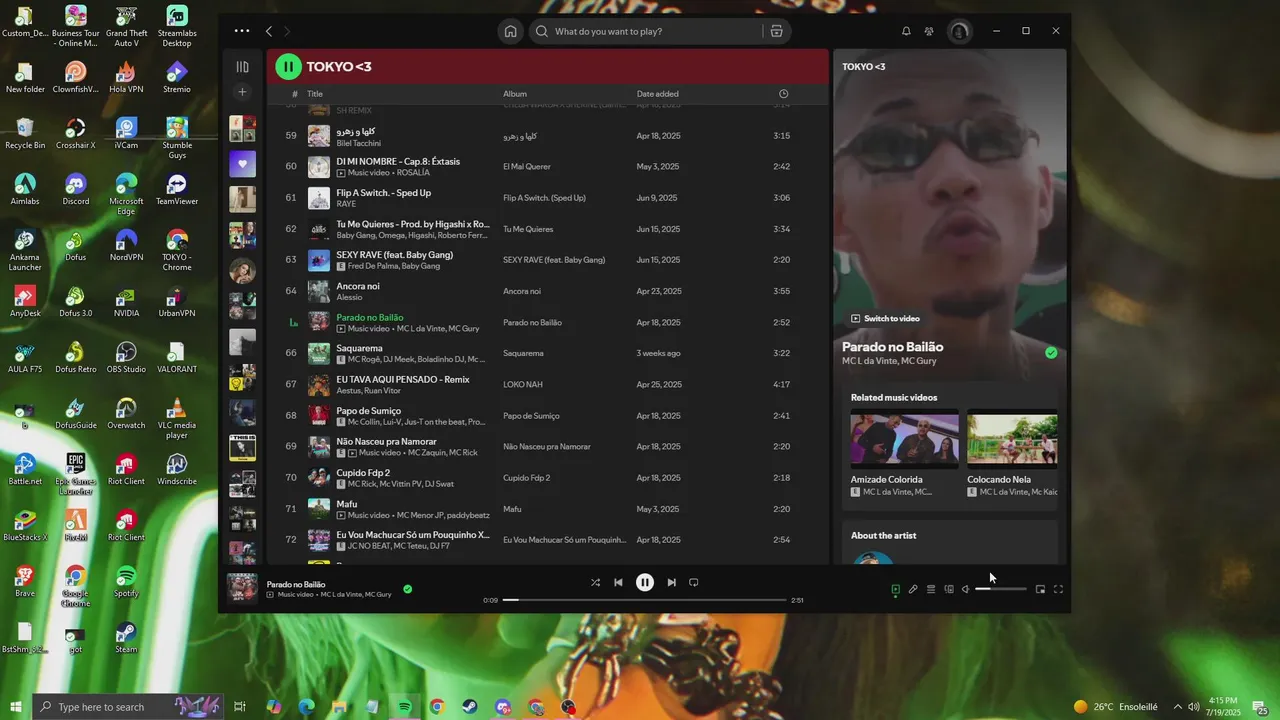Open the play queue

pos(931,589)
